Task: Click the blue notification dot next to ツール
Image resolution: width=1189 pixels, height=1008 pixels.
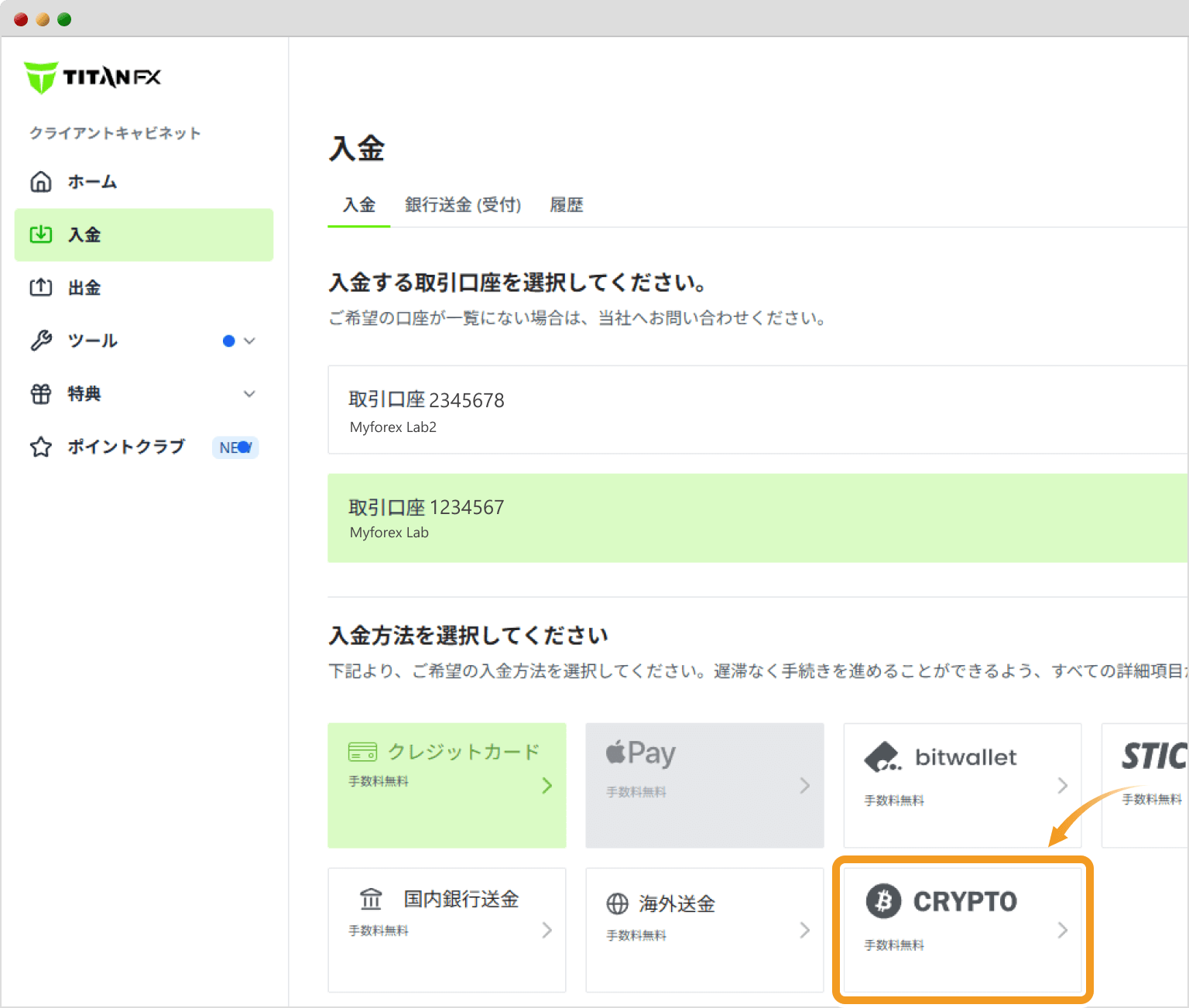Action: click(x=228, y=341)
